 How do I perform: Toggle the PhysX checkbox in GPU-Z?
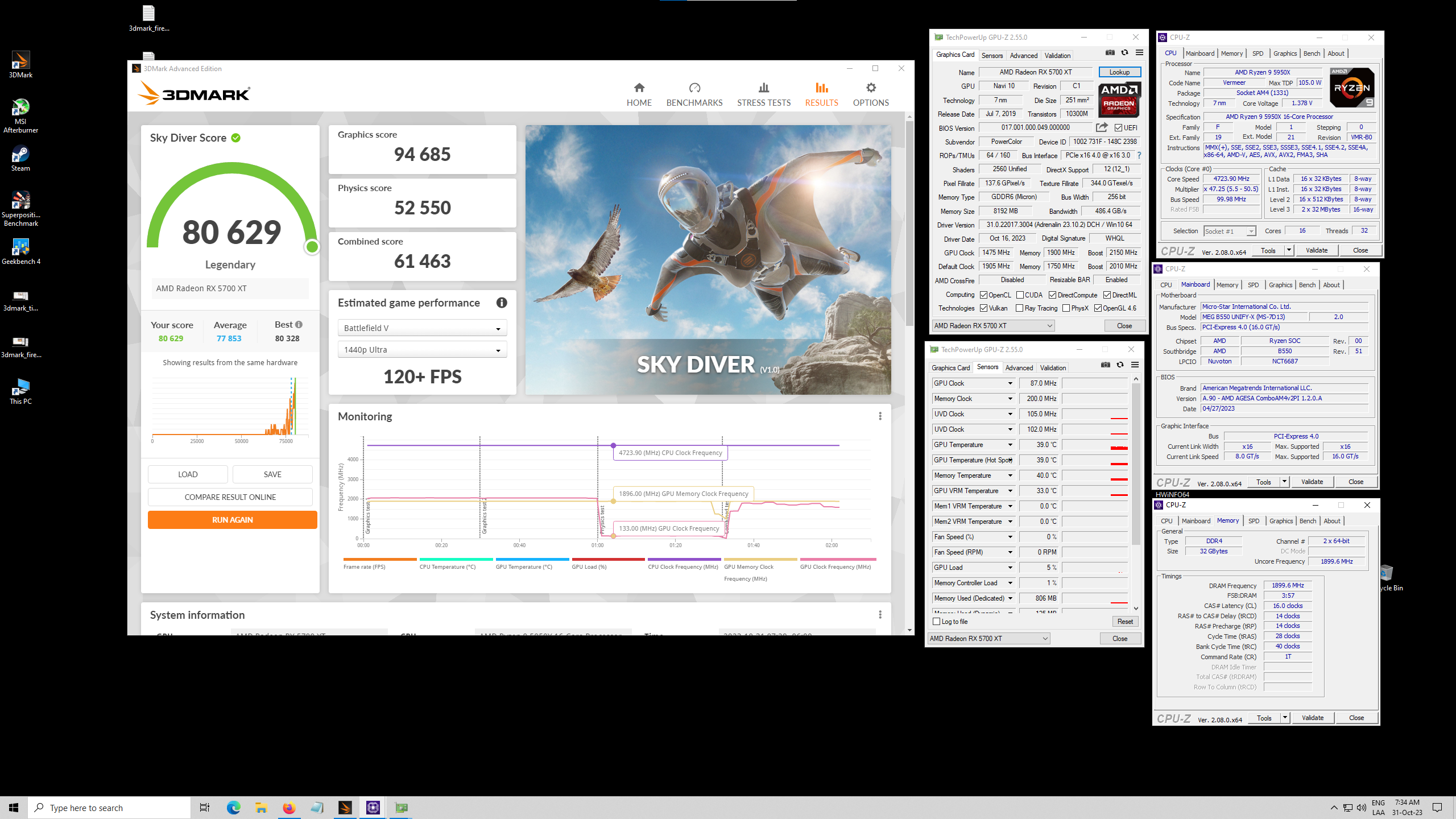(1066, 308)
